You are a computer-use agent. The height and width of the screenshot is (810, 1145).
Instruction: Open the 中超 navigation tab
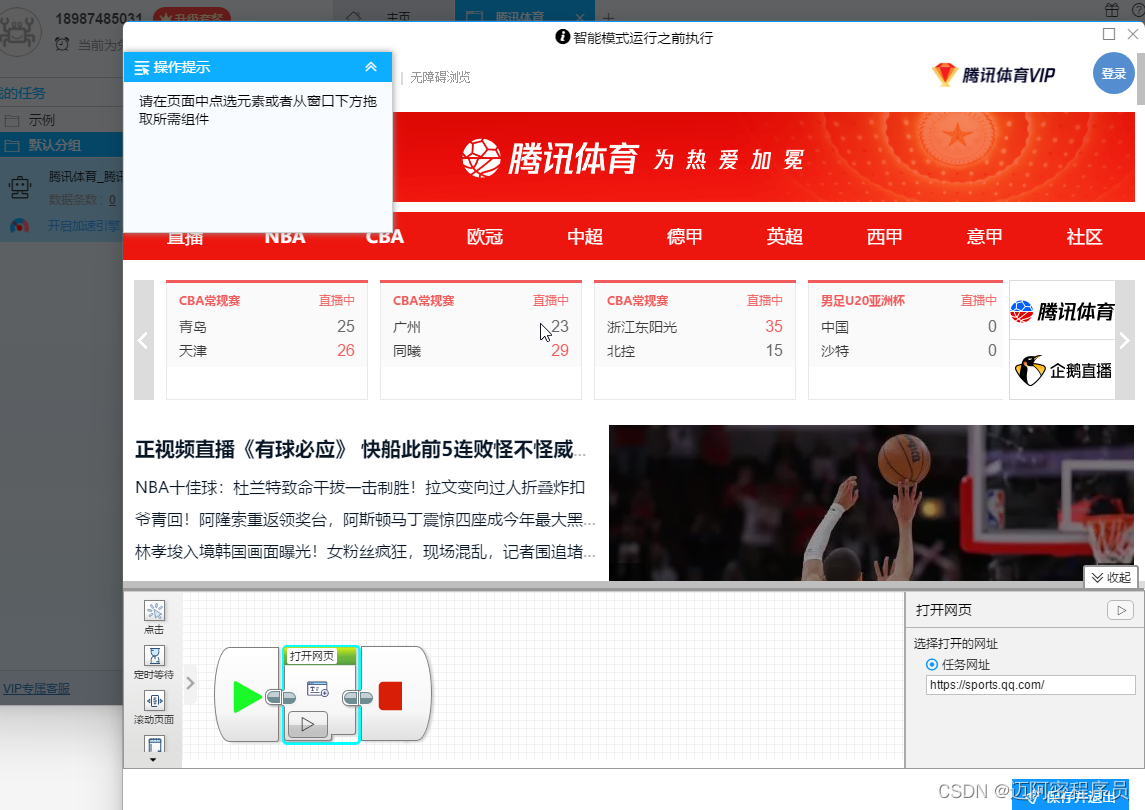(x=585, y=237)
